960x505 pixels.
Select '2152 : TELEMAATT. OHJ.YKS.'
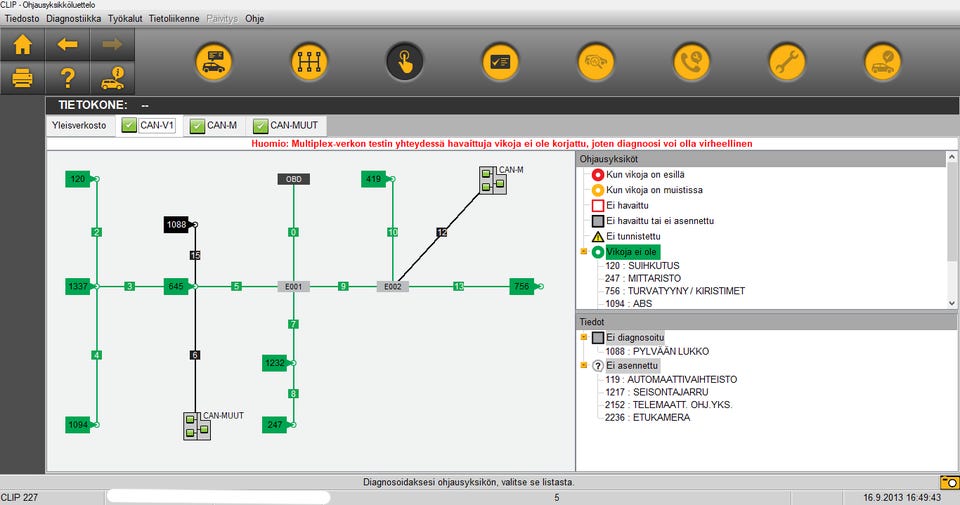tap(669, 405)
